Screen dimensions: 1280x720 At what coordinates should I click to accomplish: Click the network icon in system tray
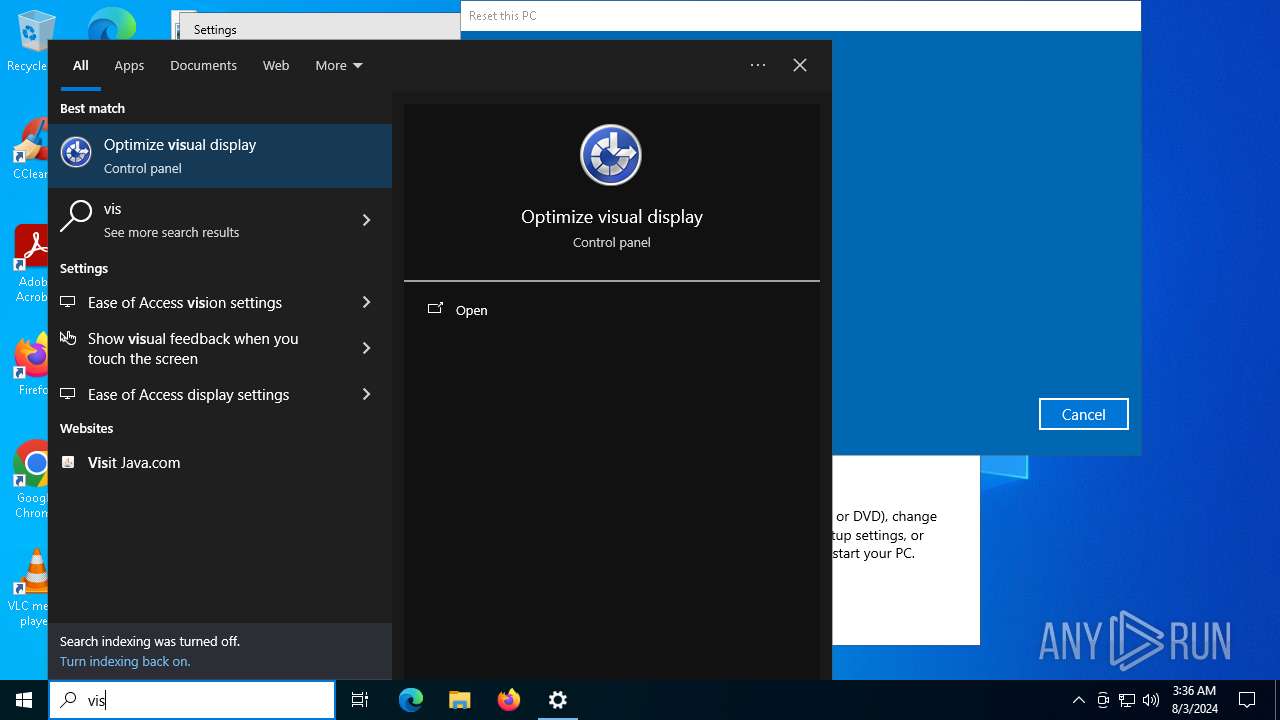(1127, 700)
